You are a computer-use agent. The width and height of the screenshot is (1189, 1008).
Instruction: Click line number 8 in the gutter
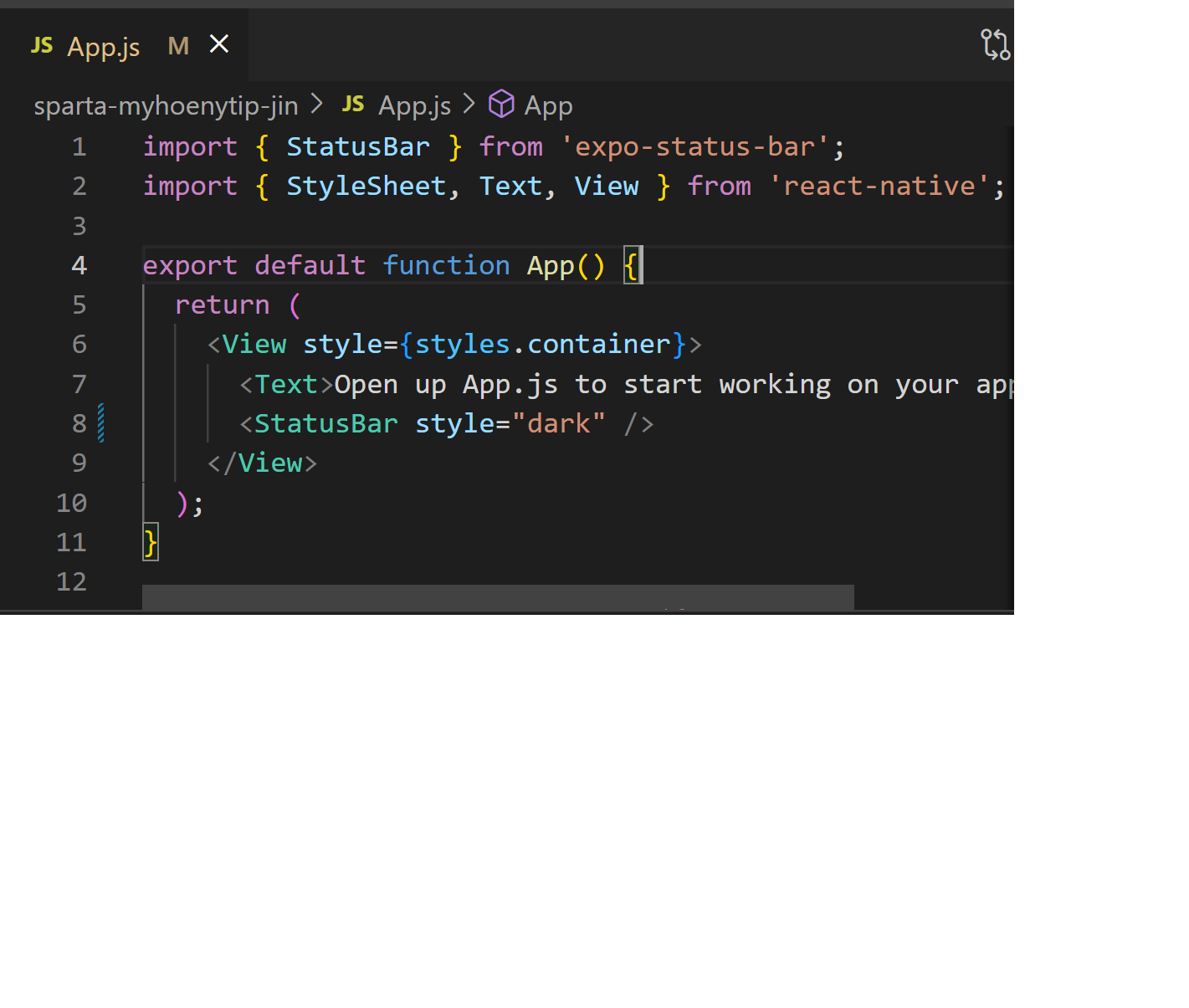tap(79, 424)
